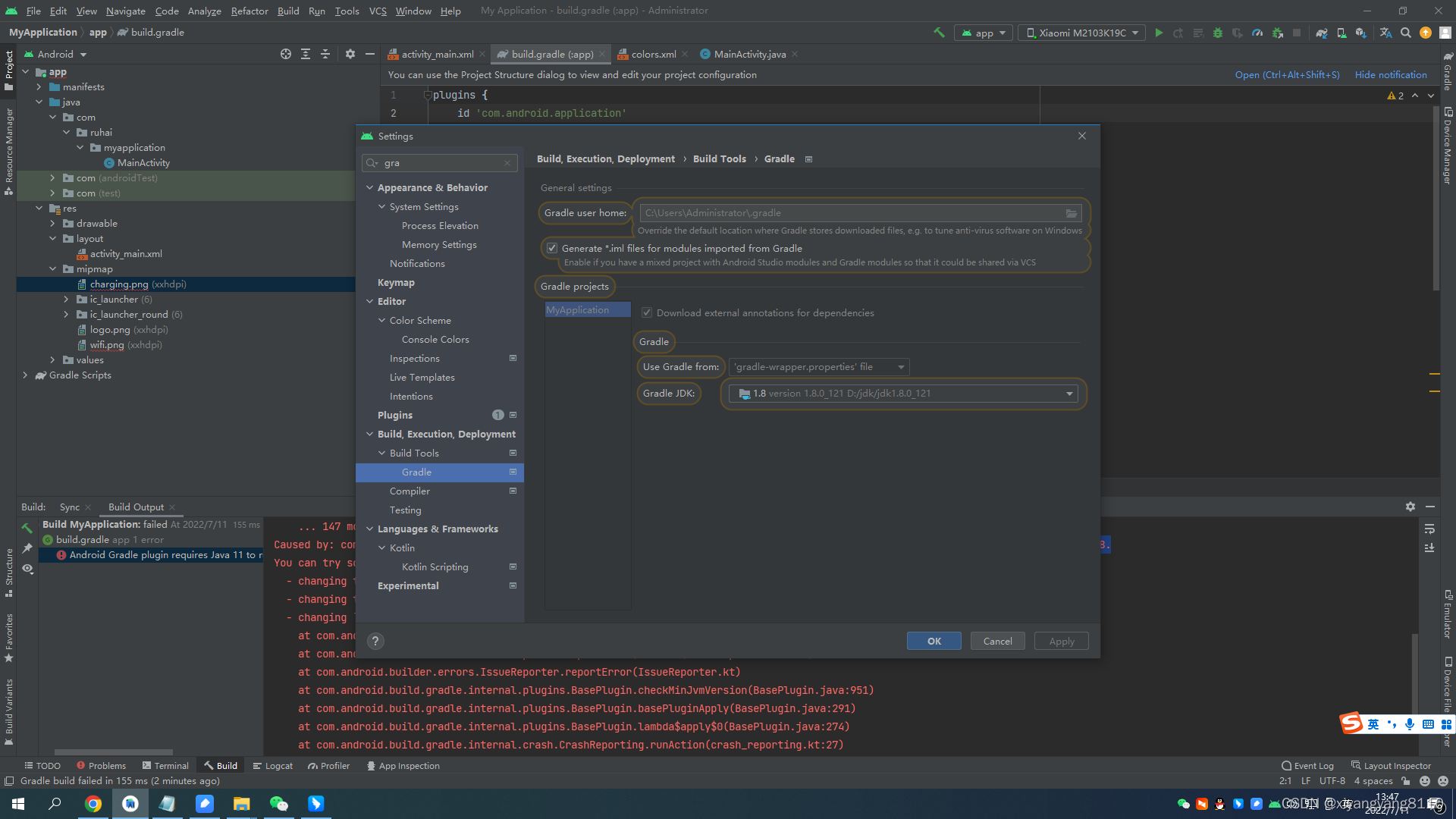Open the Gradle JDK dropdown
The image size is (1456, 819).
coord(1070,394)
